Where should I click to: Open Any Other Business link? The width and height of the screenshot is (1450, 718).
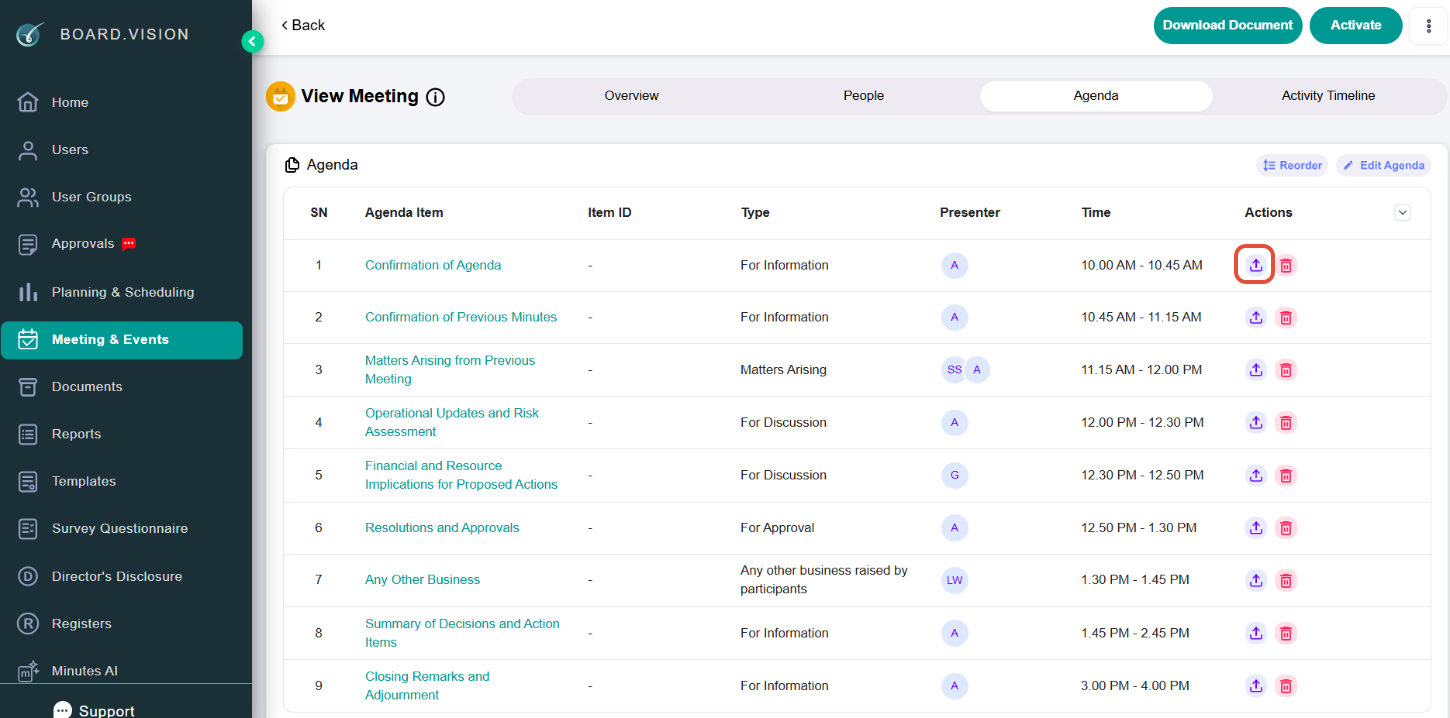pyautogui.click(x=422, y=580)
